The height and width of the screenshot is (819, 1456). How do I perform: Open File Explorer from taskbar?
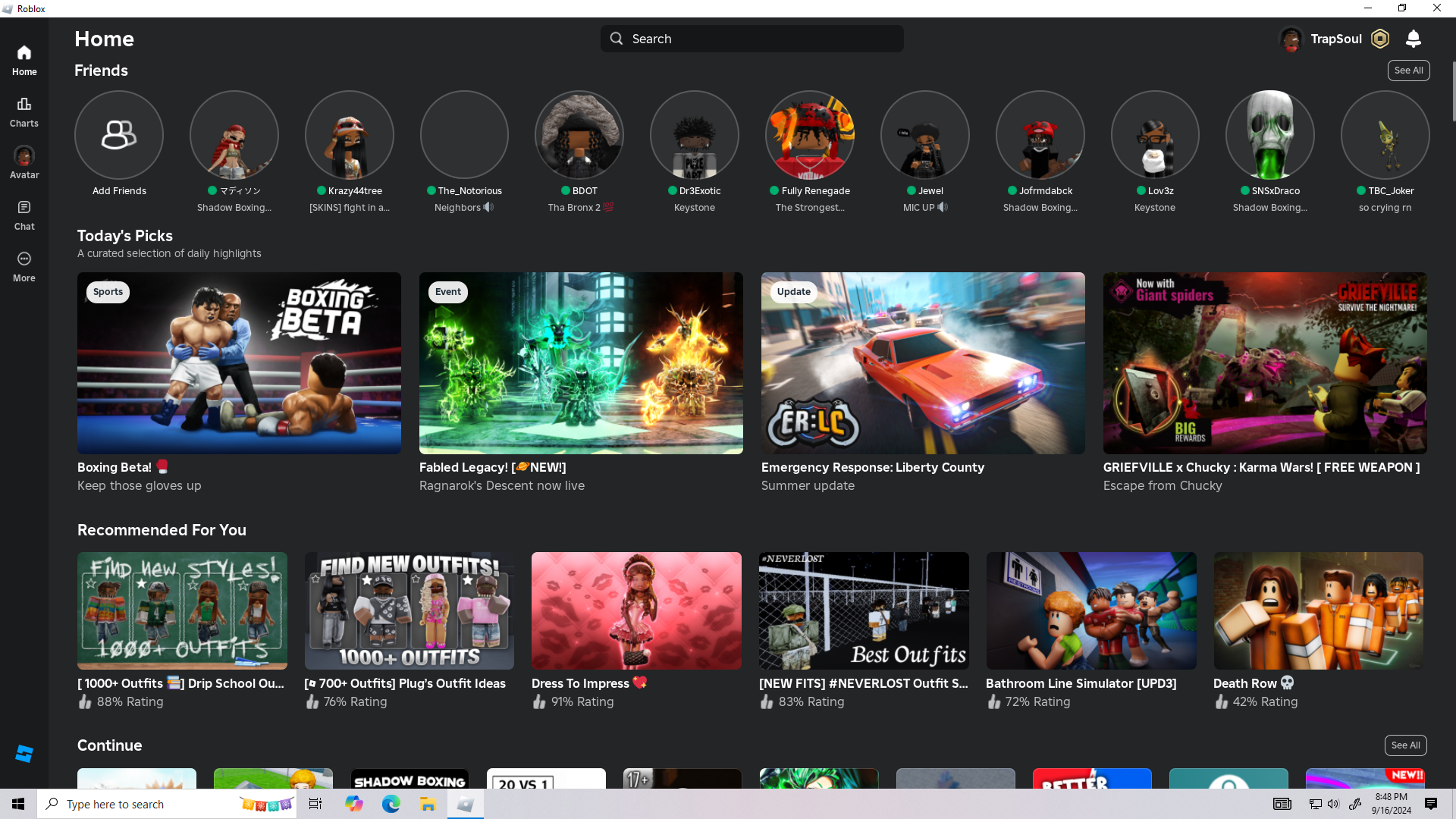click(428, 804)
